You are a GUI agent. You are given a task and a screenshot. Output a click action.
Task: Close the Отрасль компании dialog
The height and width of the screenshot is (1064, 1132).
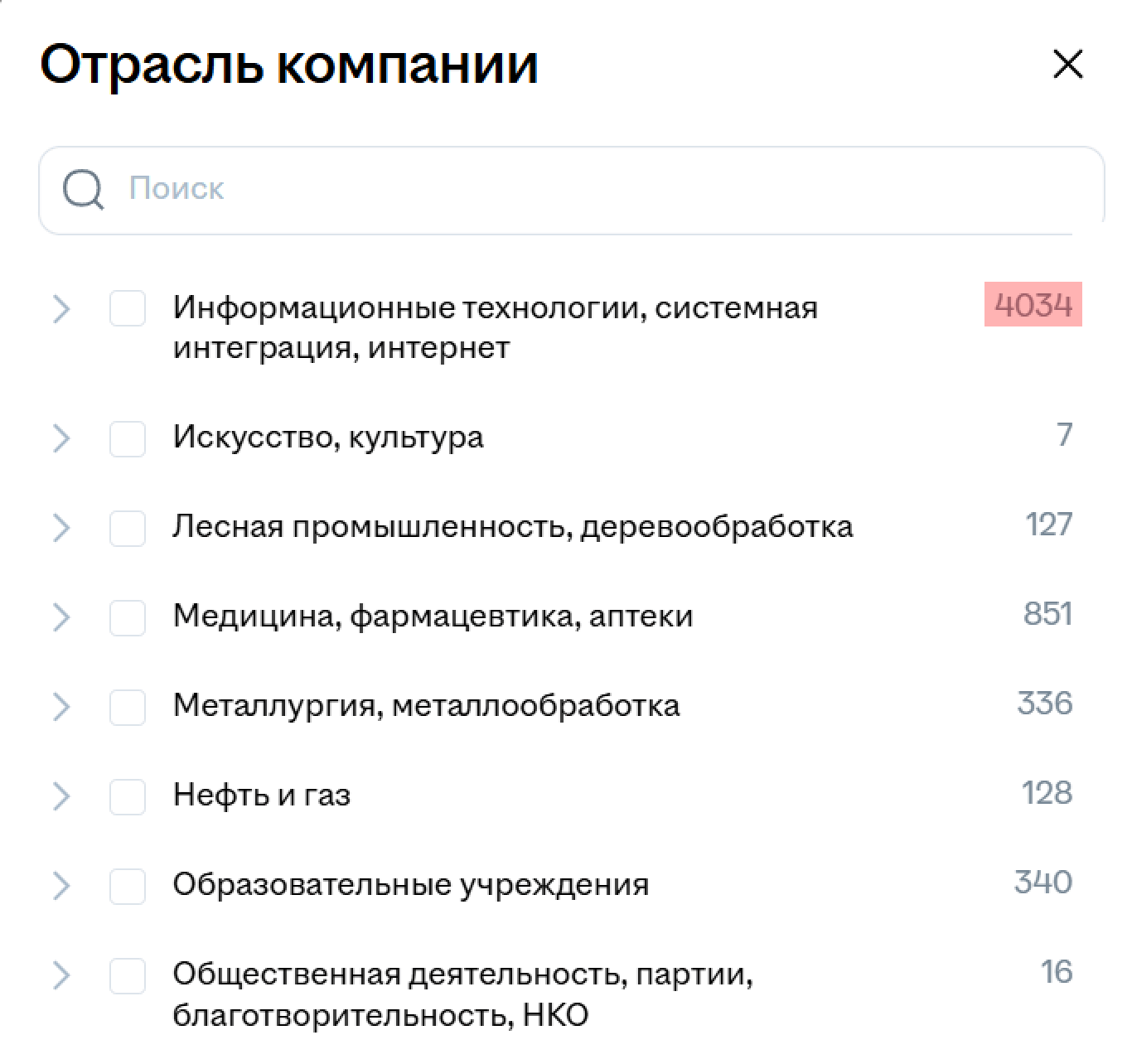1067,64
